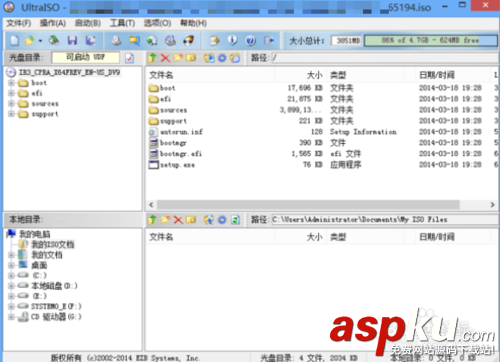Open the dropdown arrow beside Open icon
The image size is (500, 362).
[x=40, y=41]
